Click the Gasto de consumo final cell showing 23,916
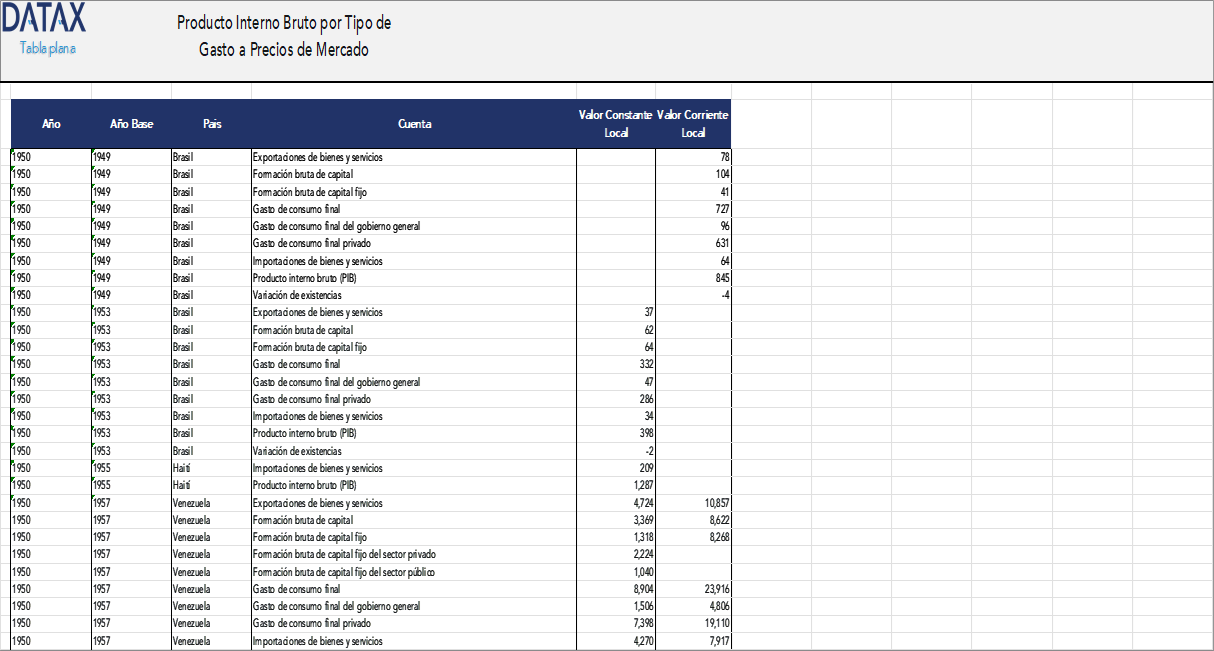 tap(715, 588)
